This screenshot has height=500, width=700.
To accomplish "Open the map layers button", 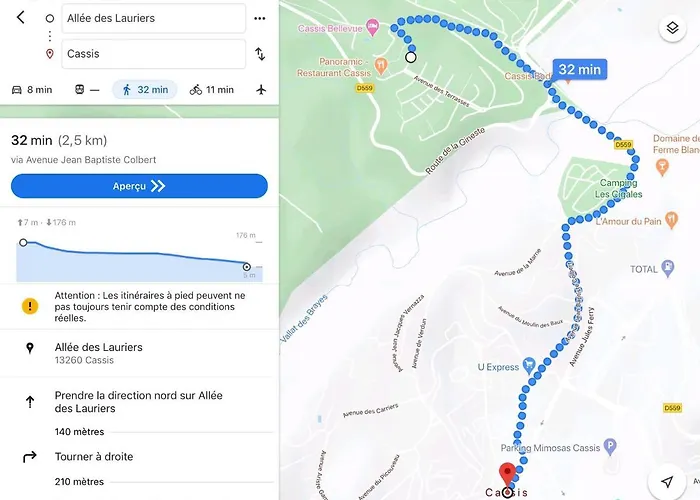I will pos(672,28).
